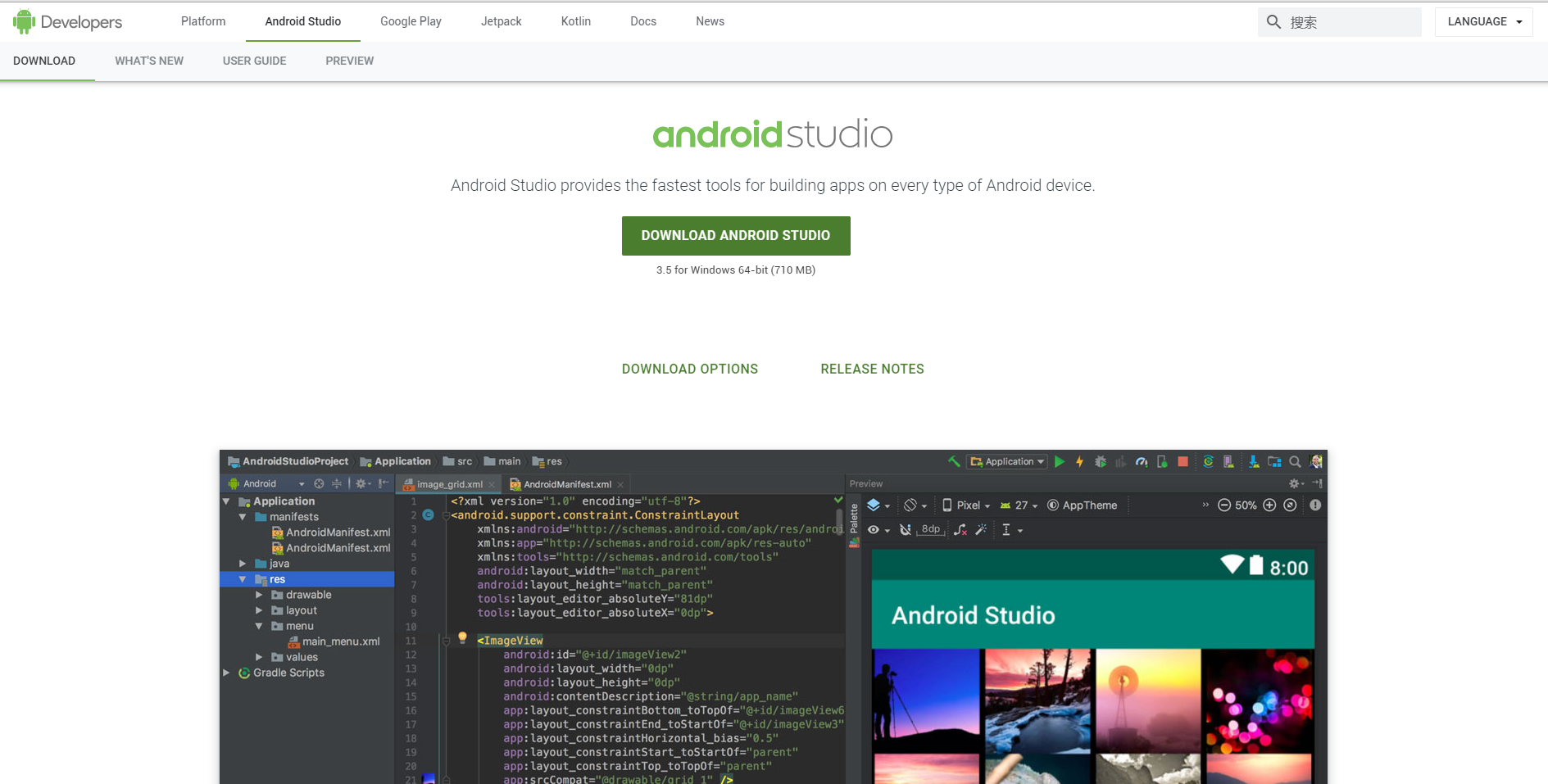Screen dimensions: 1548x784
Task: Open the LANGUAGE dropdown
Action: click(x=1484, y=22)
